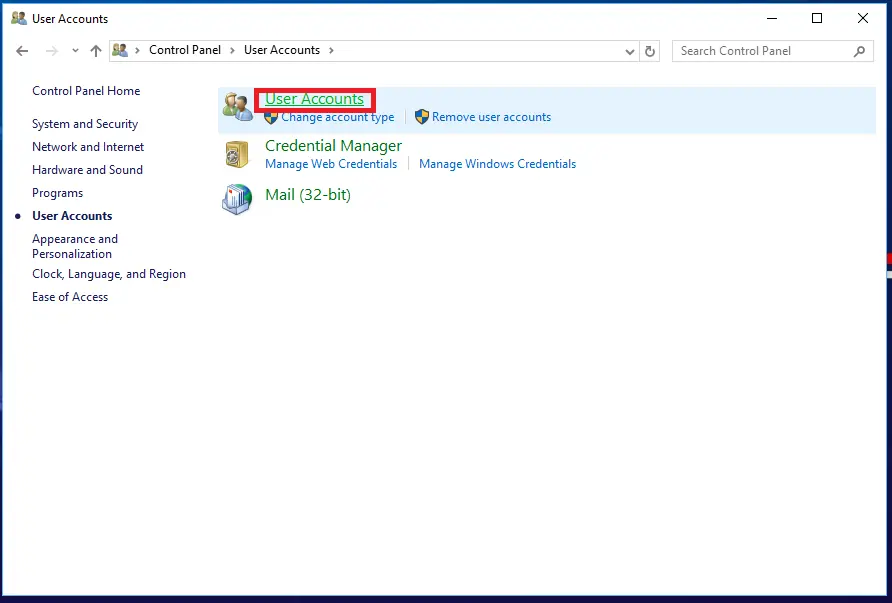Screen dimensions: 892x603
Task: Open the address bar history dropdown
Action: click(x=629, y=51)
